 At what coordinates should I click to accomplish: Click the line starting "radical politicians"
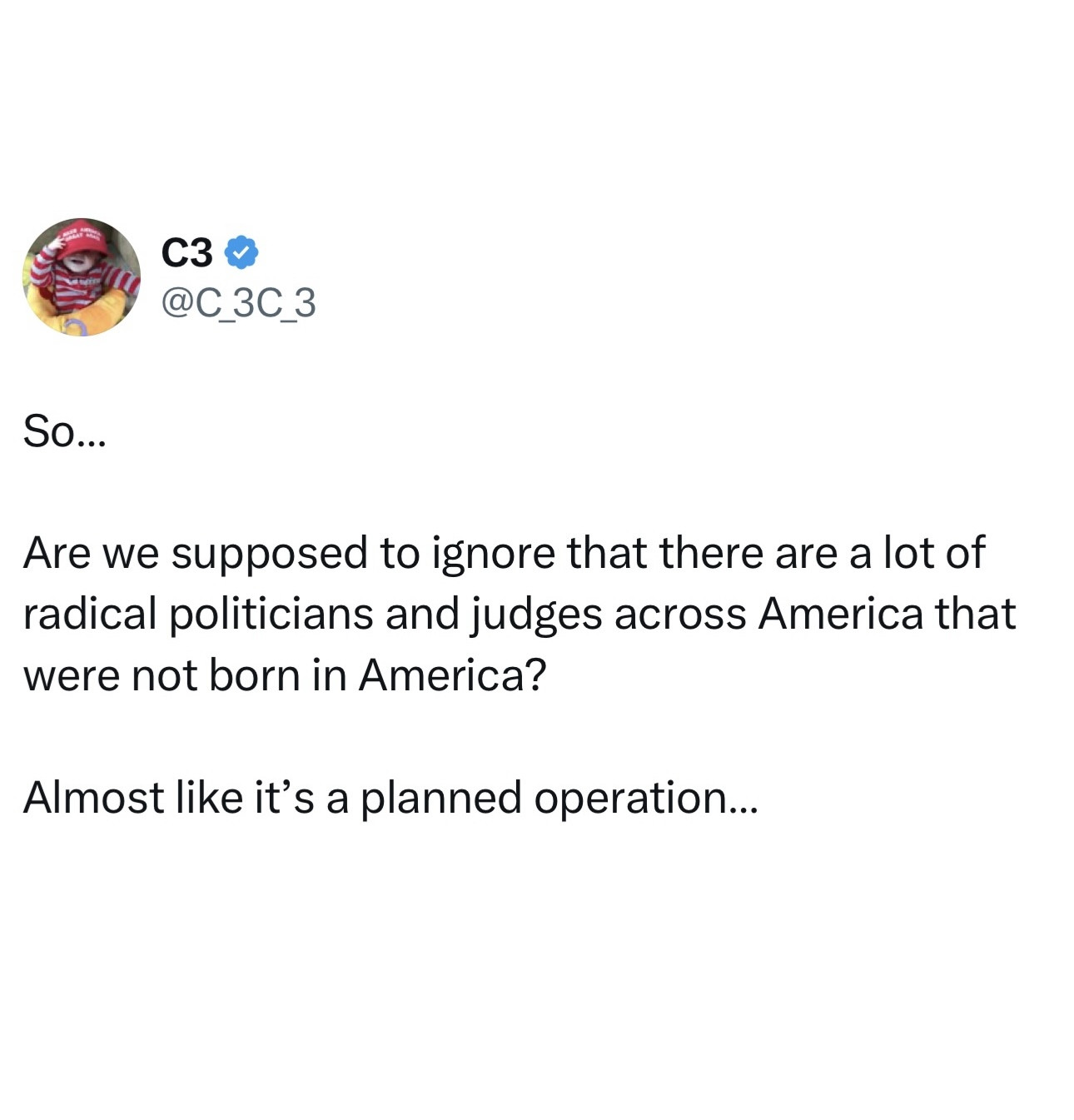tap(519, 614)
